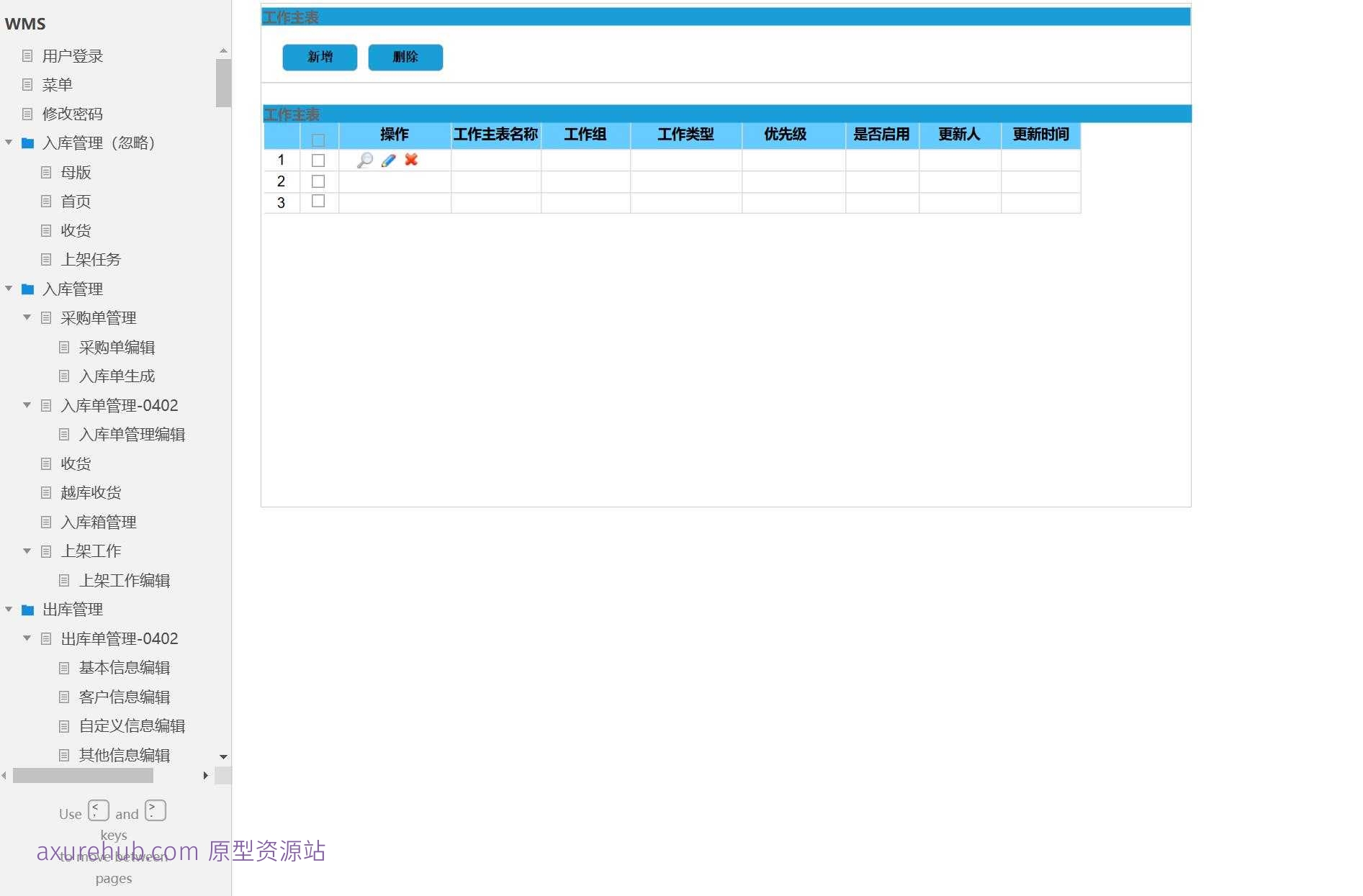This screenshot has width=1363, height=896.
Task: Click the magnifier view icon in row 1
Action: pyautogui.click(x=365, y=160)
